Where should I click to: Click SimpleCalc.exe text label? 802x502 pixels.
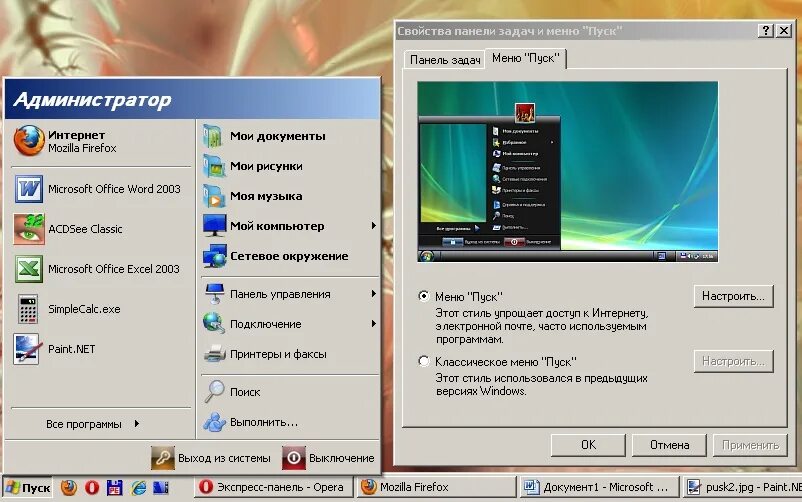(x=84, y=309)
